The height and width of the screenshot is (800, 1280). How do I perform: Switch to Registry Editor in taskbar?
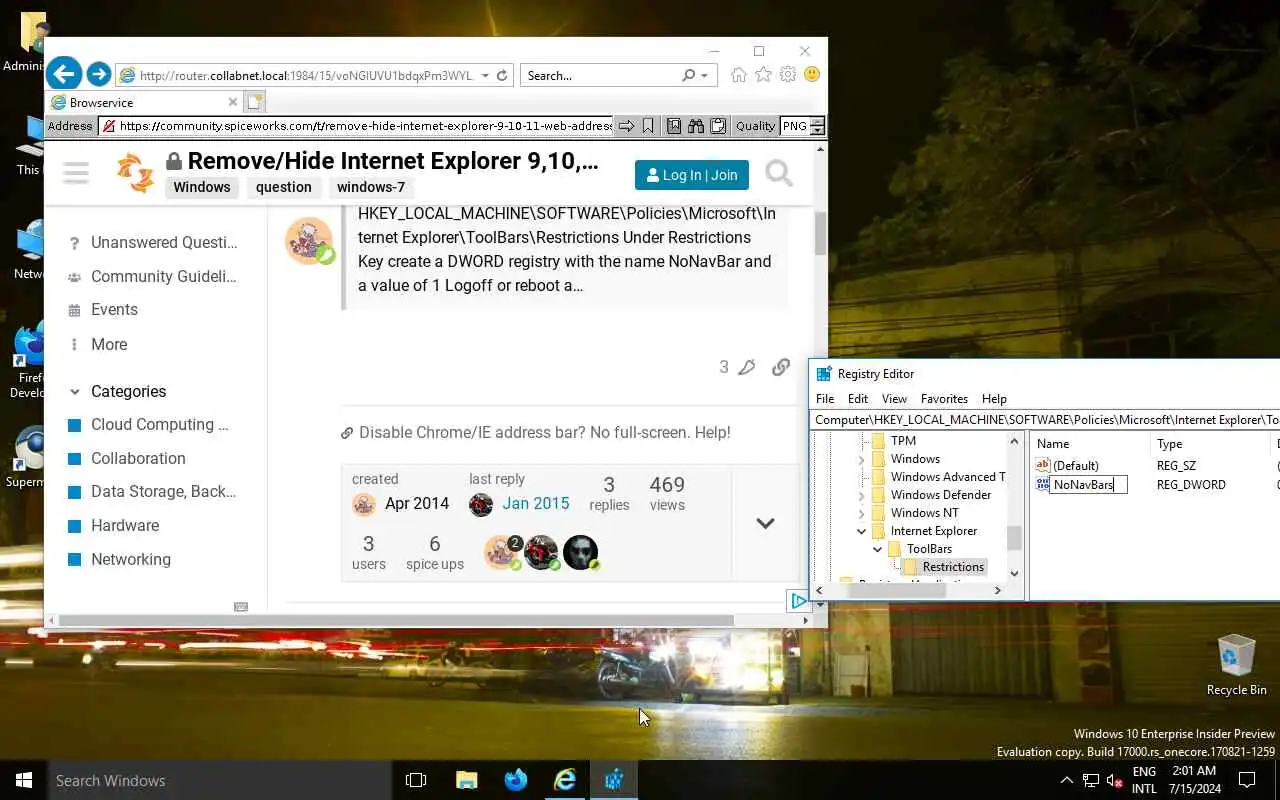614,780
